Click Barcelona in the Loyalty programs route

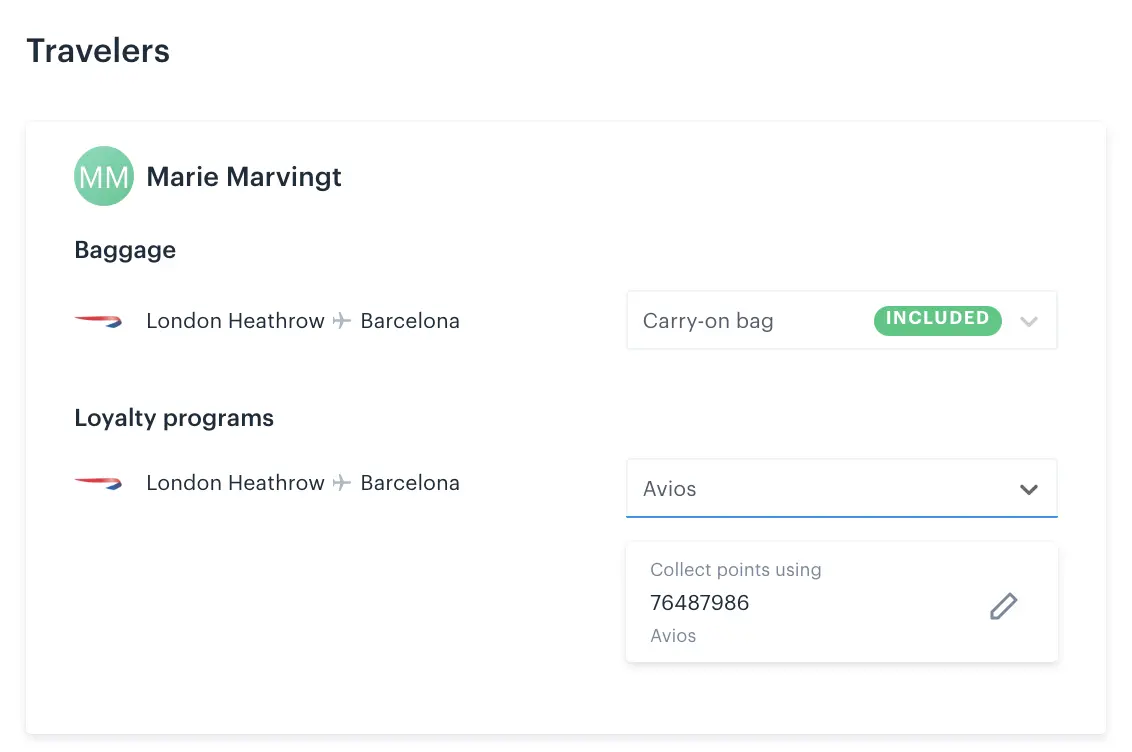[410, 482]
